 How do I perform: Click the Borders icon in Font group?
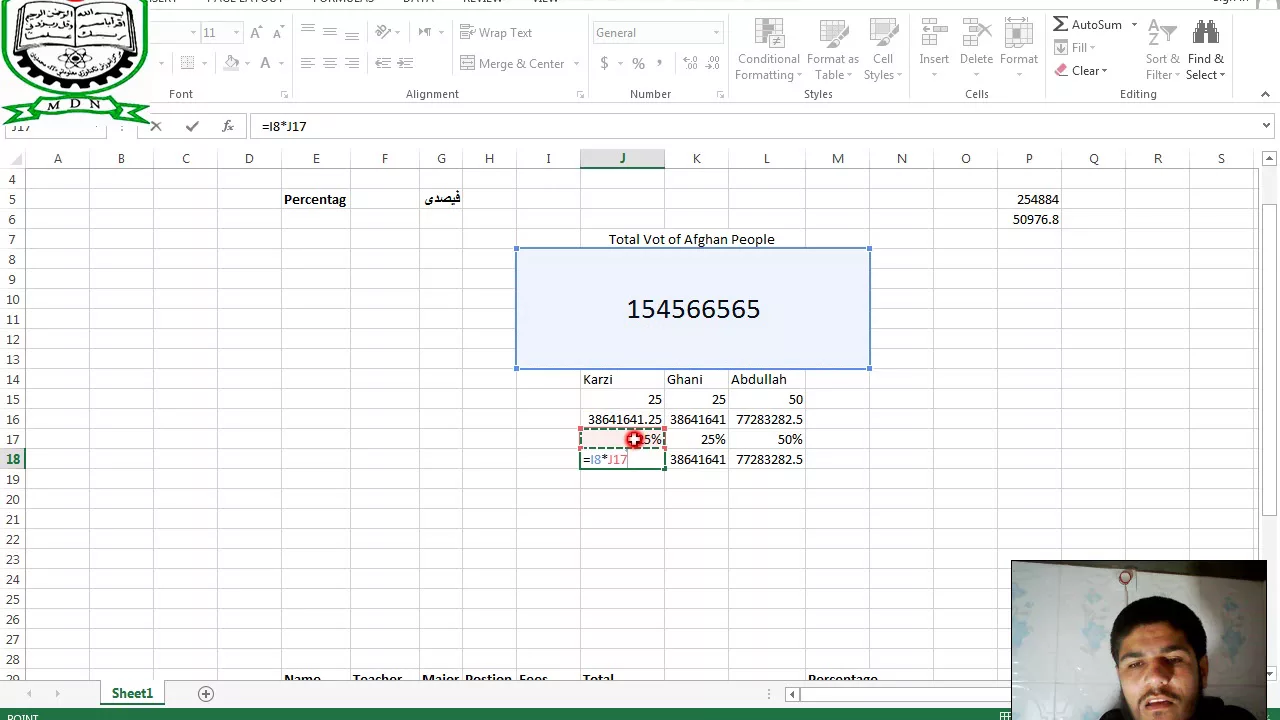(x=187, y=63)
